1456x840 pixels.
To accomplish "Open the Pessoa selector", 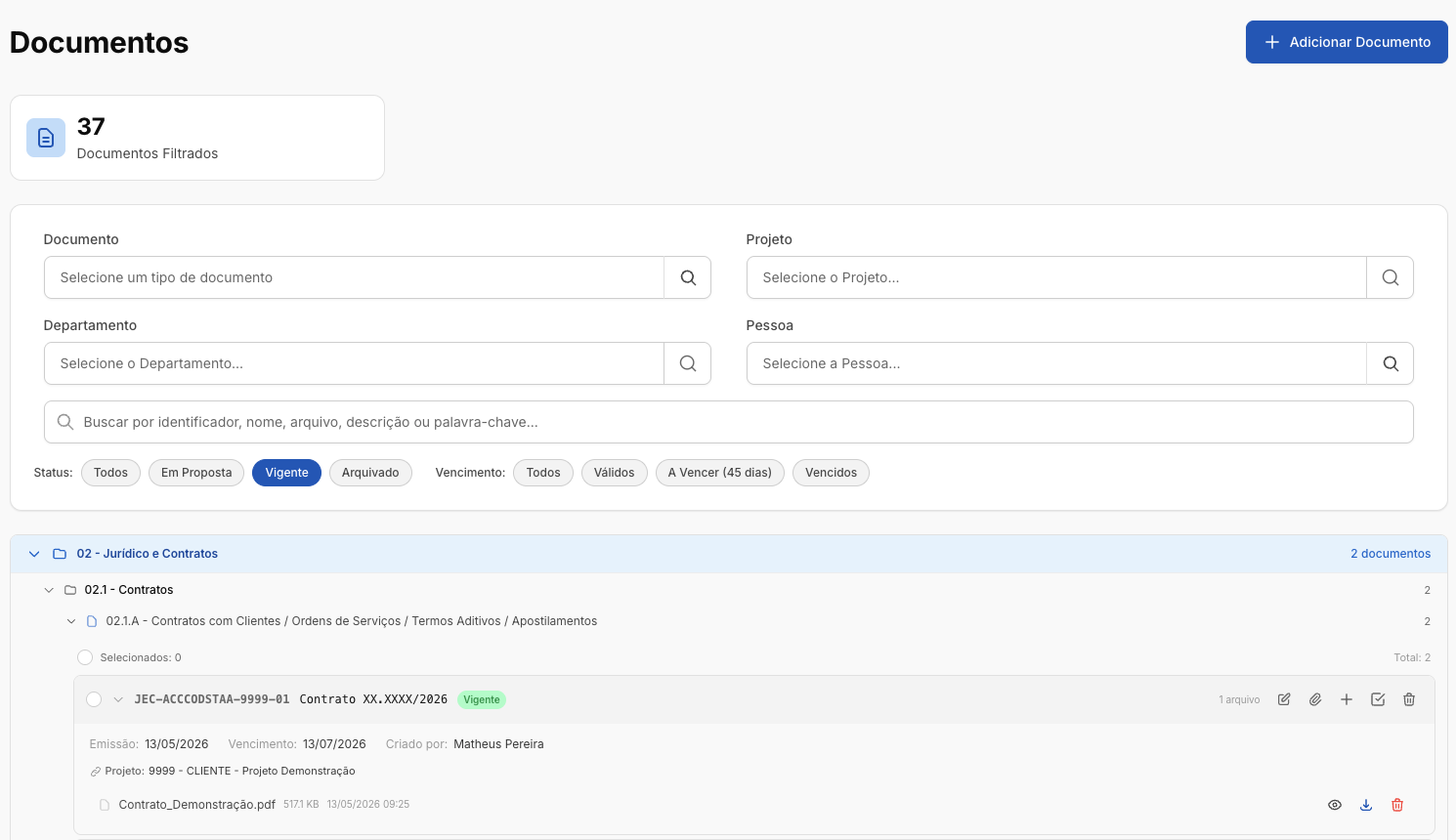I will [1056, 363].
